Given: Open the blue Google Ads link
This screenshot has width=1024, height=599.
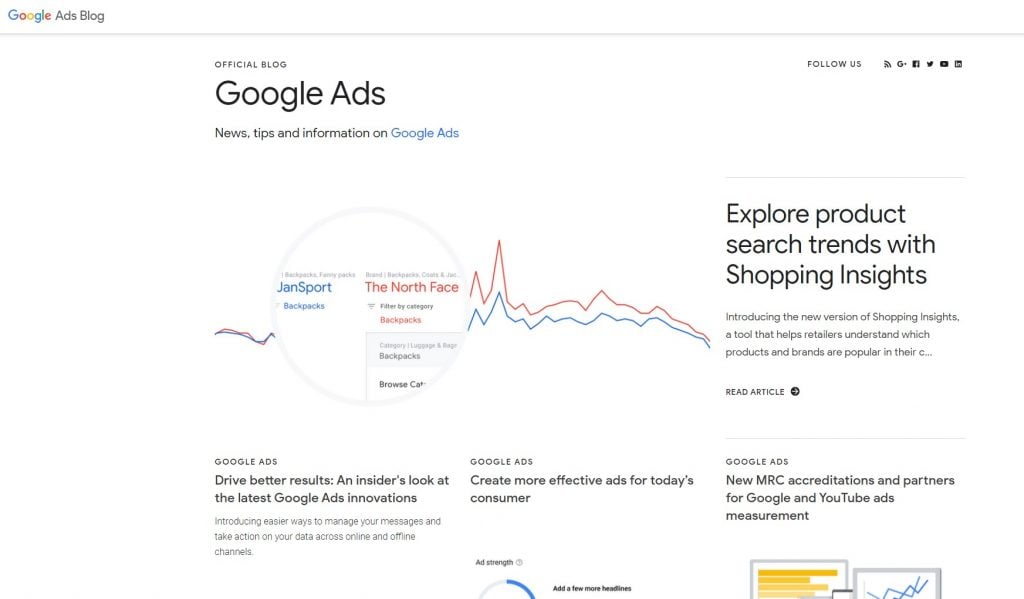Looking at the screenshot, I should coord(424,133).
